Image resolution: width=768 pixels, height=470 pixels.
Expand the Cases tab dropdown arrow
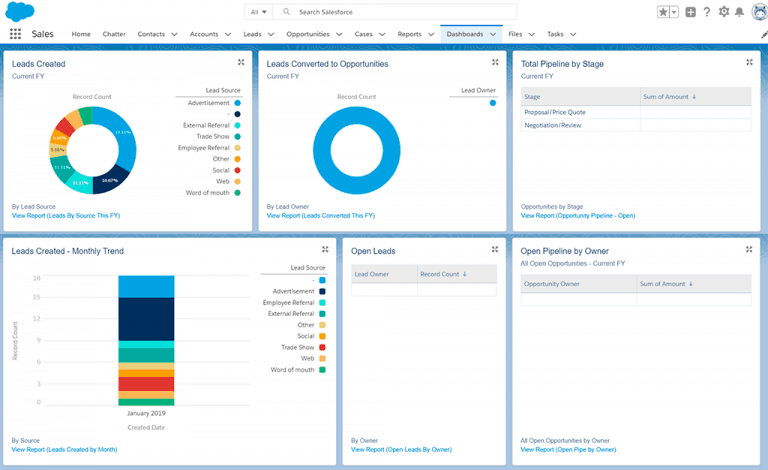pyautogui.click(x=382, y=34)
